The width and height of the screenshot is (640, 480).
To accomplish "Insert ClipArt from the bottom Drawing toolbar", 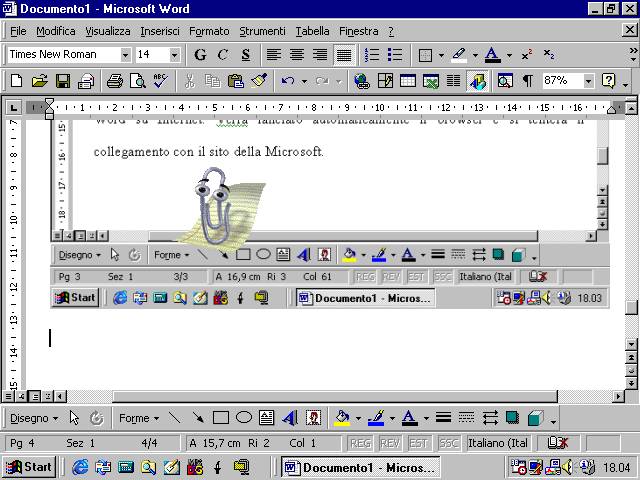I will pyautogui.click(x=313, y=418).
